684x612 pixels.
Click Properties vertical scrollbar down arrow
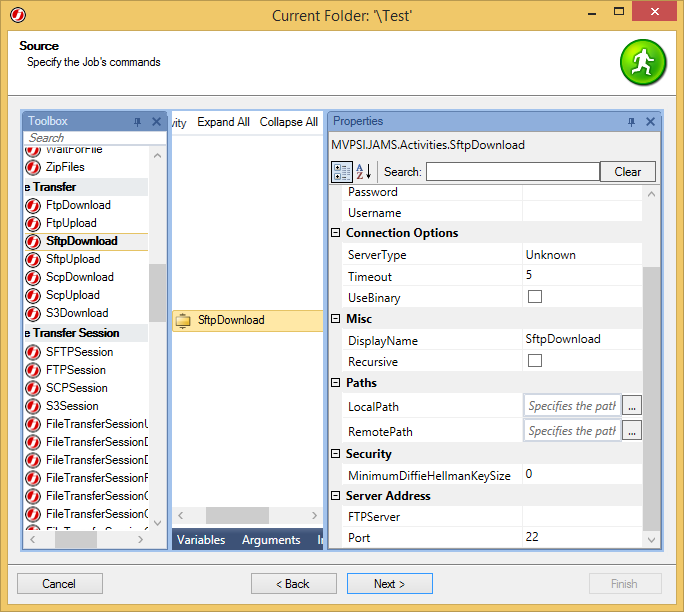651,540
